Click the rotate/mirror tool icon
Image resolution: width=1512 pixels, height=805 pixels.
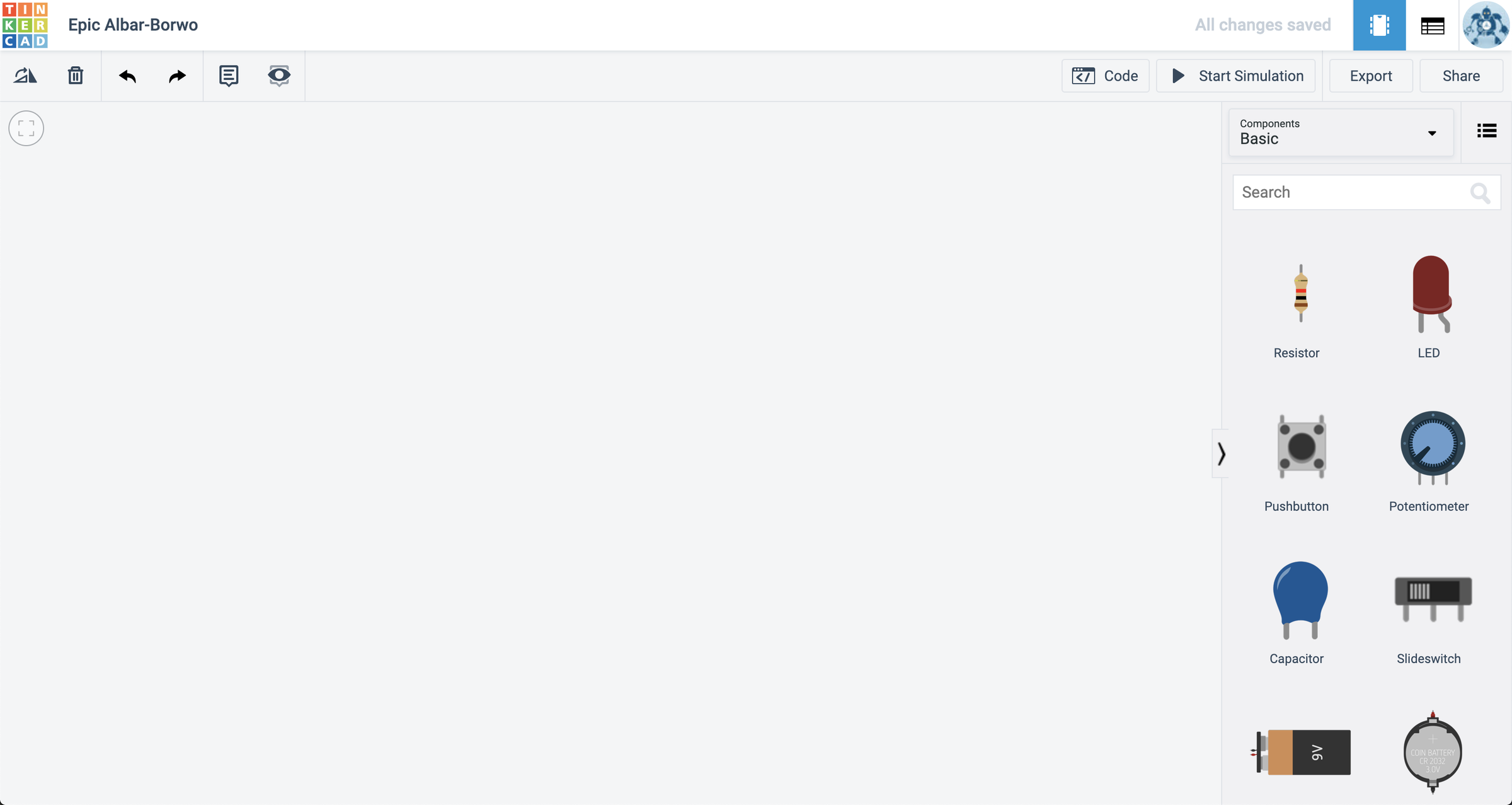(25, 76)
